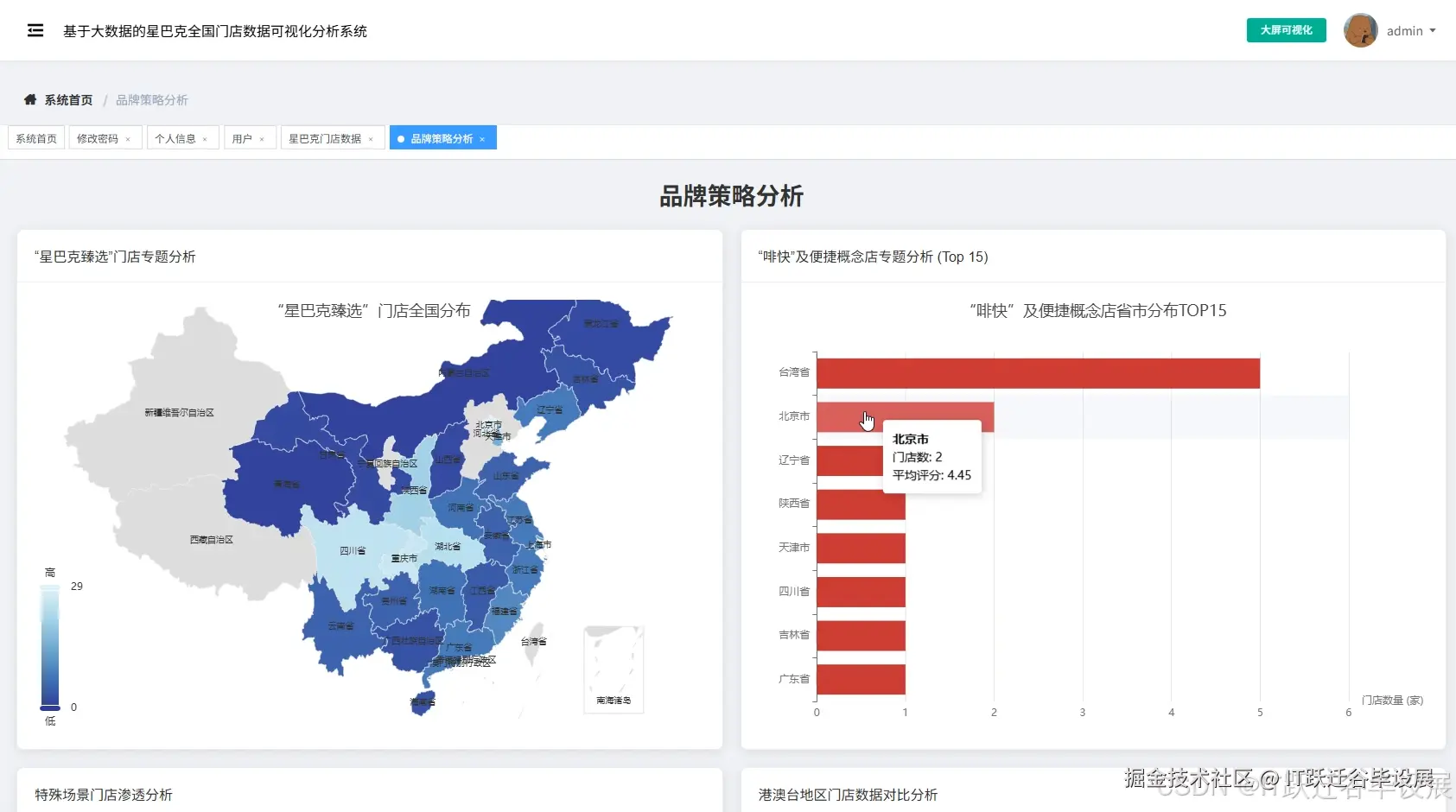Close the 修改密码 tab
This screenshot has width=1456, height=812.
pyautogui.click(x=128, y=138)
